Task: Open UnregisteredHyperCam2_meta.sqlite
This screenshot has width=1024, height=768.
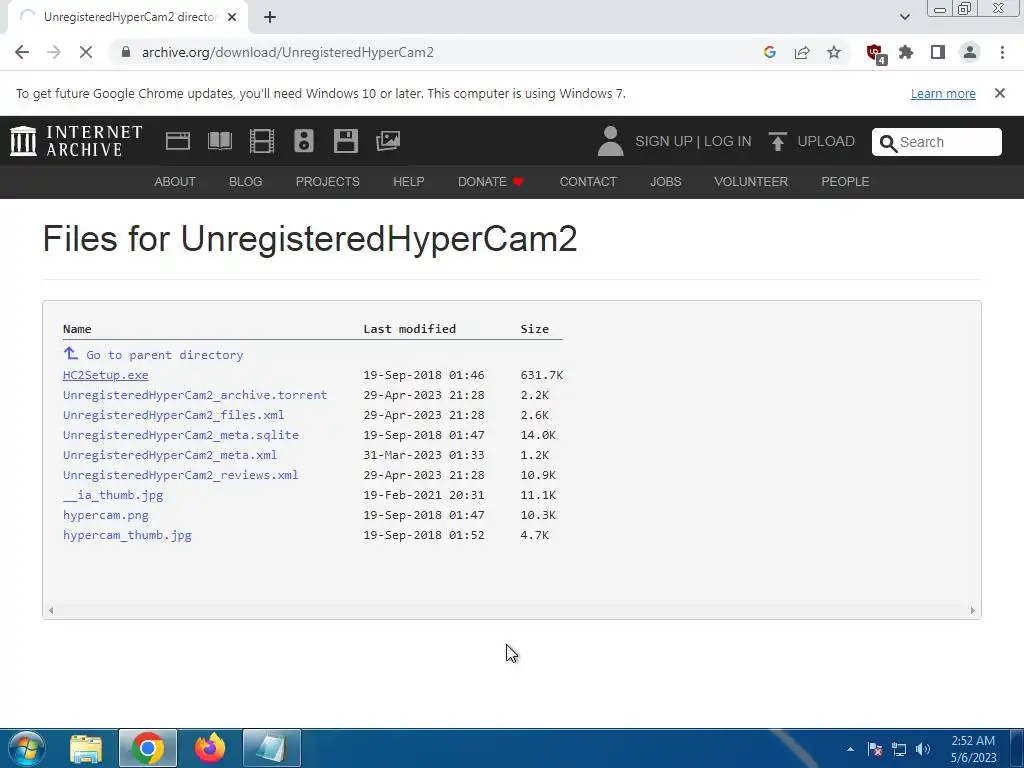Action: (180, 435)
